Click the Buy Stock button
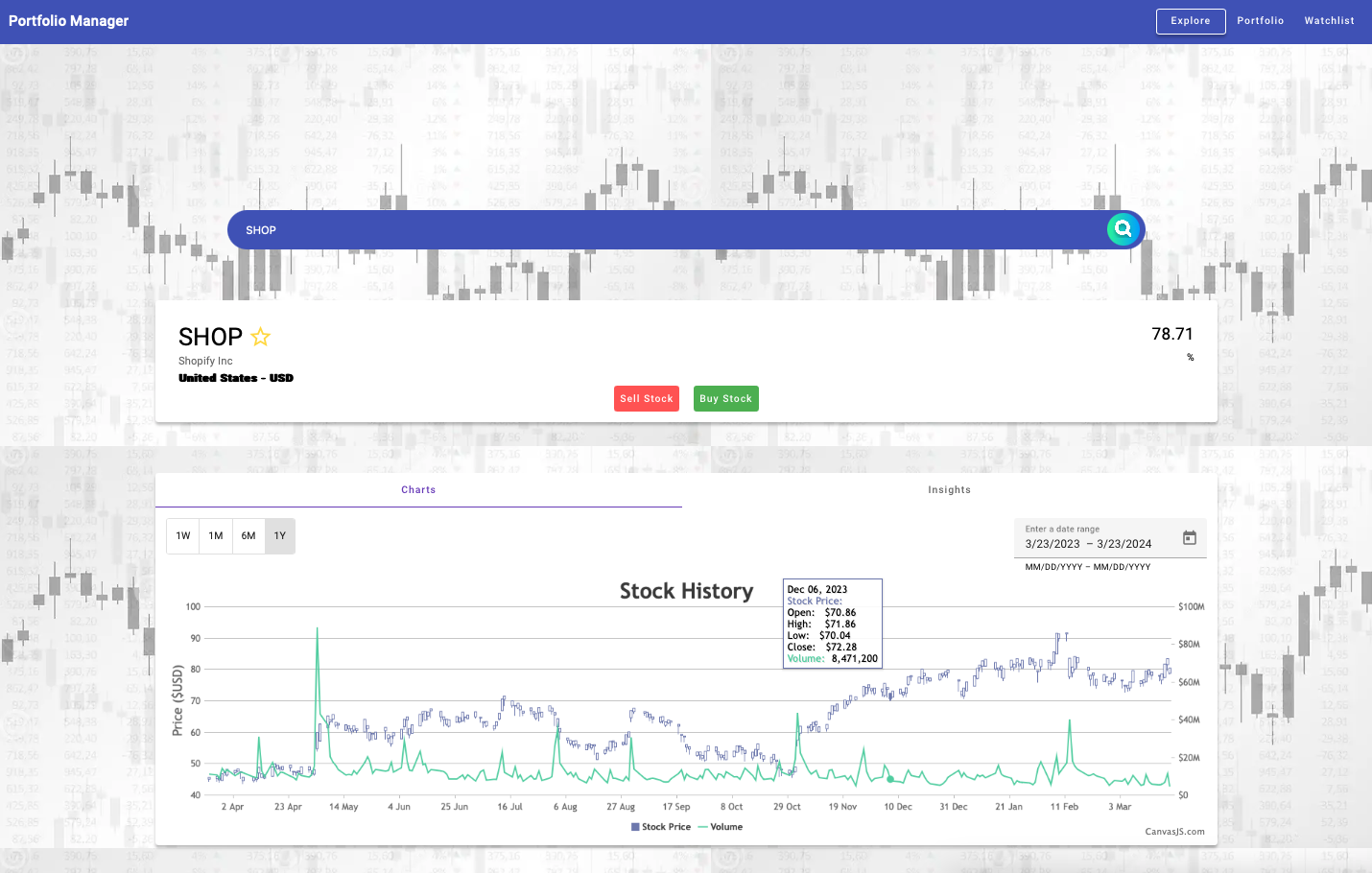The width and height of the screenshot is (1372, 873). (726, 399)
